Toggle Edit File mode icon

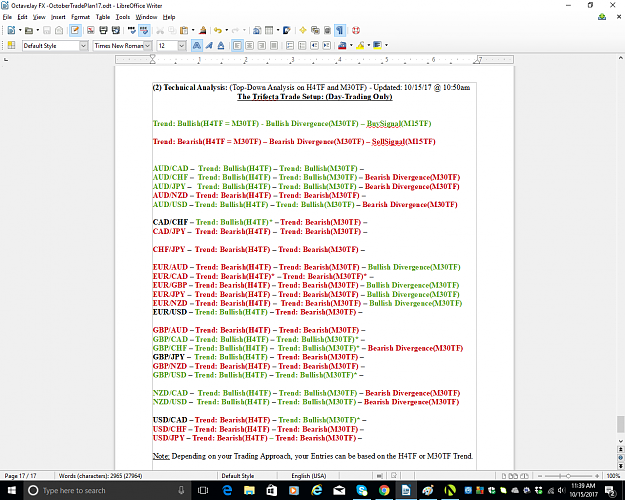click(x=75, y=30)
